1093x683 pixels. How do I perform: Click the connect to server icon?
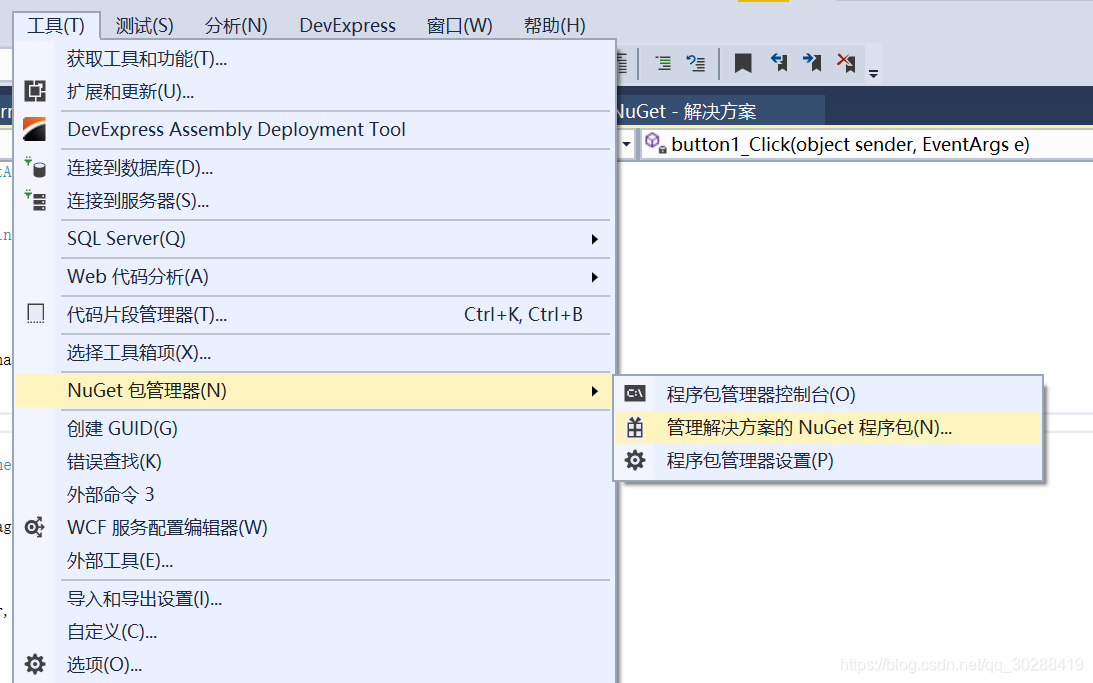pyautogui.click(x=35, y=201)
